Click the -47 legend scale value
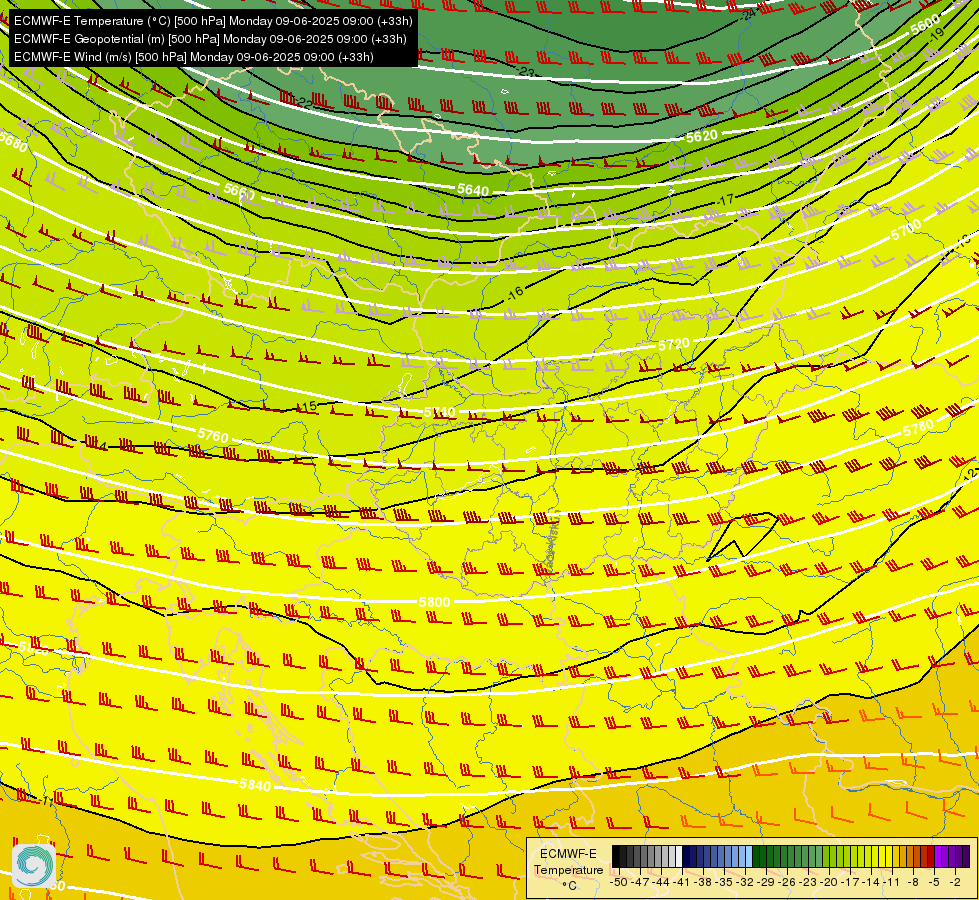This screenshot has height=900, width=979. [640, 883]
